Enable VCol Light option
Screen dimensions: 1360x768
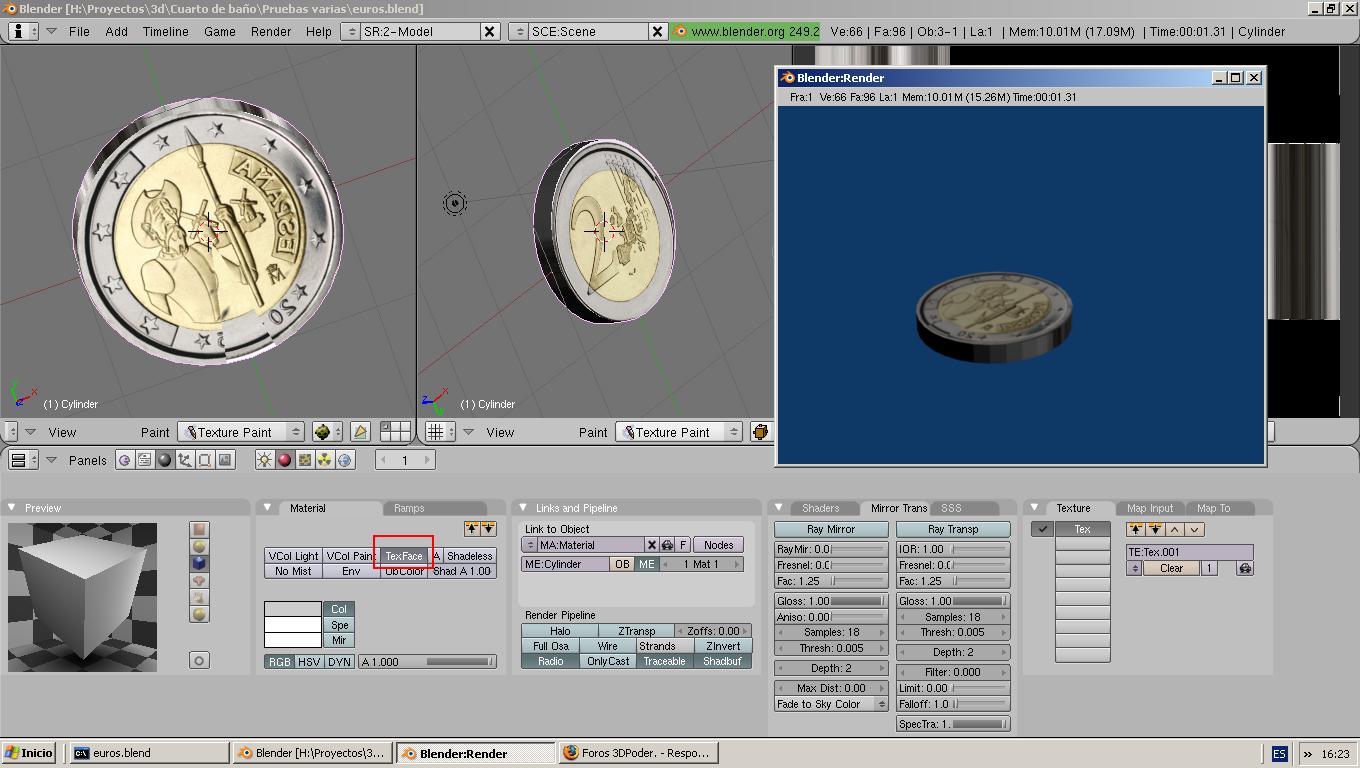coord(293,556)
